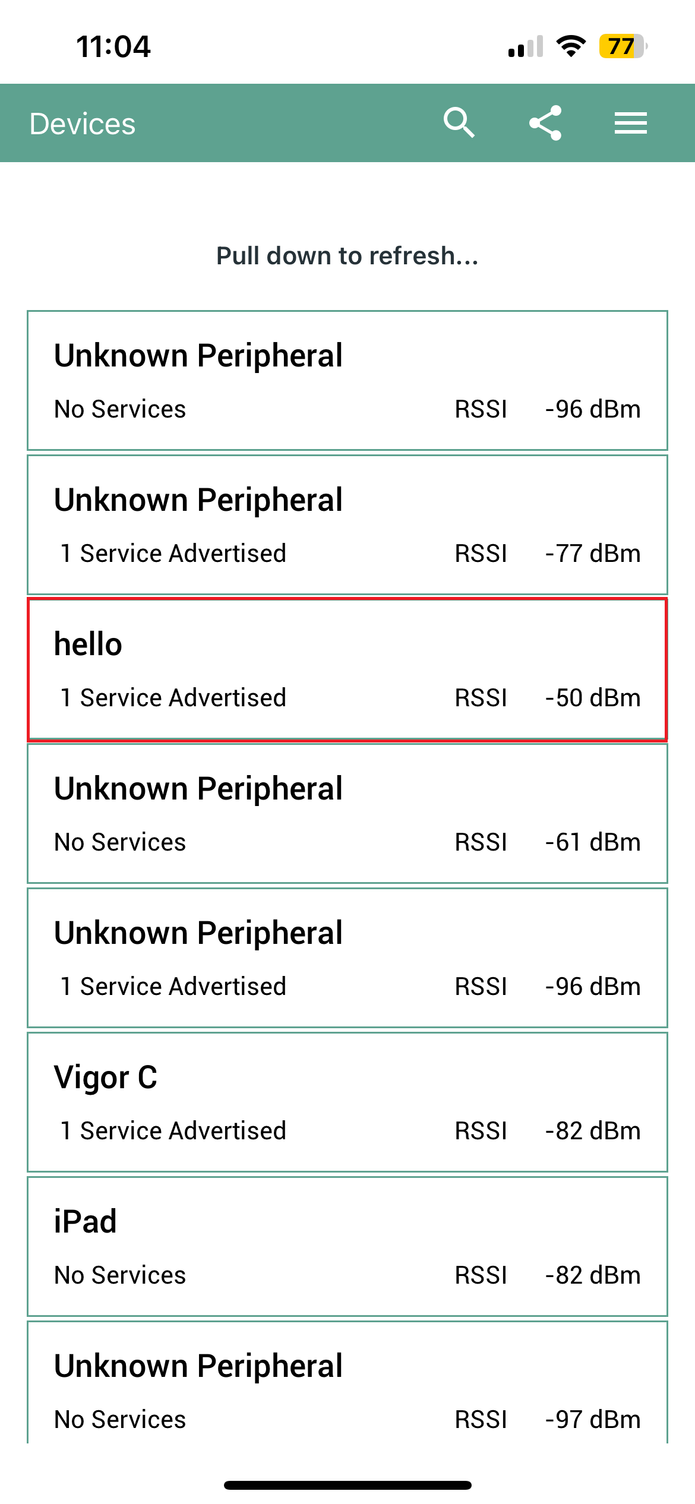Tap the home indicator bar
The image size is (695, 1504).
click(x=347, y=1485)
